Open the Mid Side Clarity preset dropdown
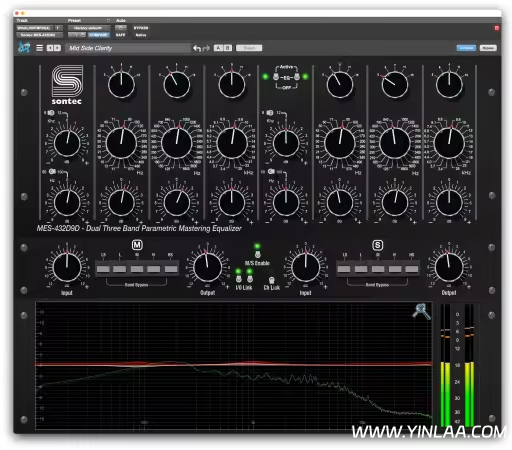512x450 pixels. coord(128,48)
